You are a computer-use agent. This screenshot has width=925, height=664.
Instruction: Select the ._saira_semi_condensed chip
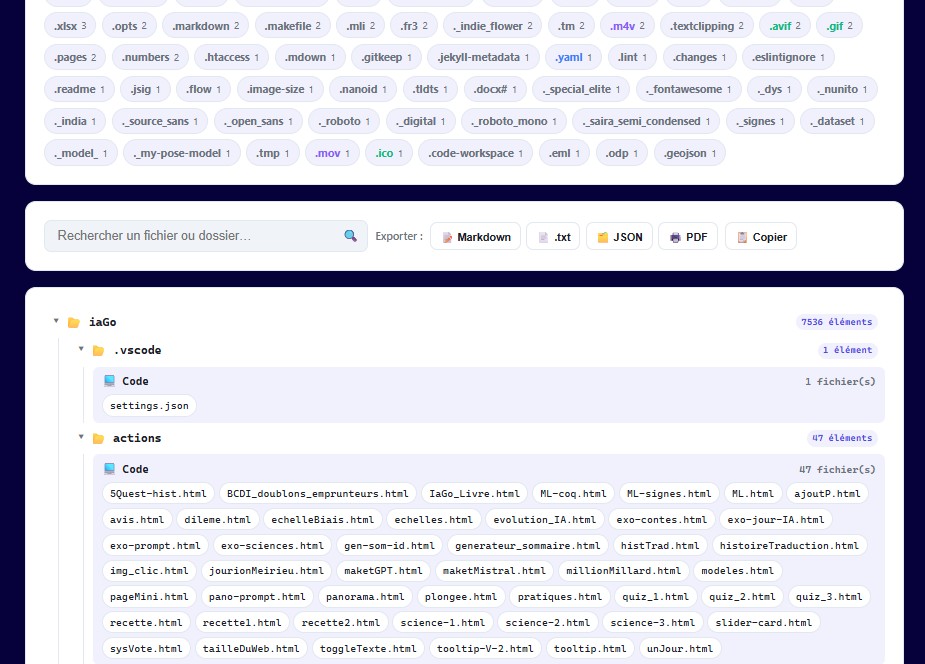(x=646, y=121)
